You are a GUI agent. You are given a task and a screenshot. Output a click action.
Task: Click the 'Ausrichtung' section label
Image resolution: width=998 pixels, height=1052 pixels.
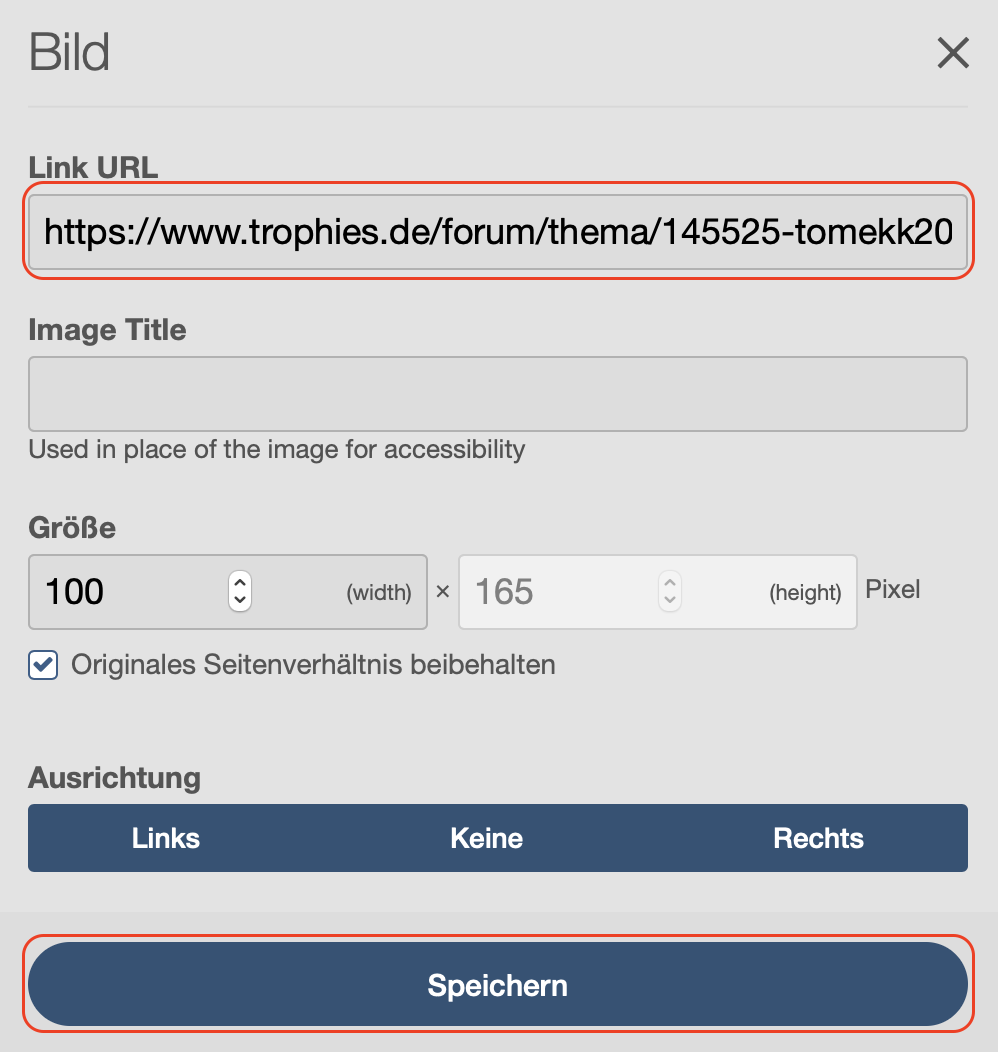click(x=114, y=778)
